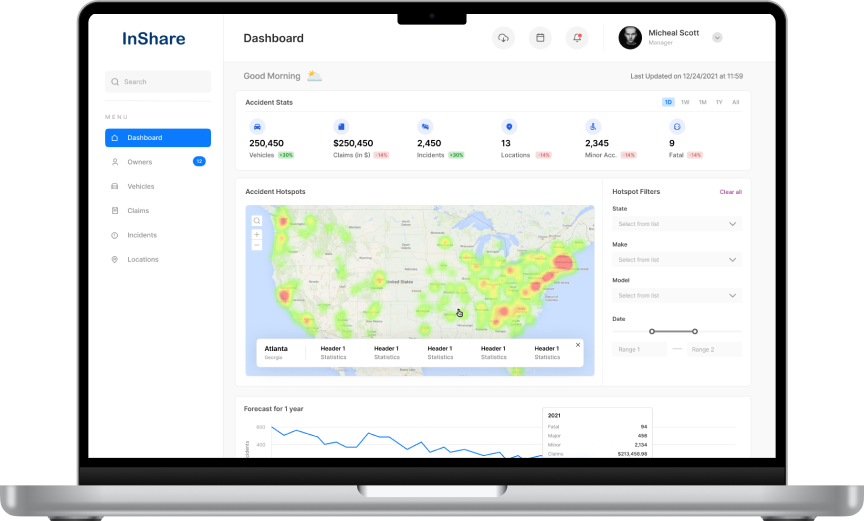Close the Atlanta info popup
The width and height of the screenshot is (864, 521).
pyautogui.click(x=578, y=345)
